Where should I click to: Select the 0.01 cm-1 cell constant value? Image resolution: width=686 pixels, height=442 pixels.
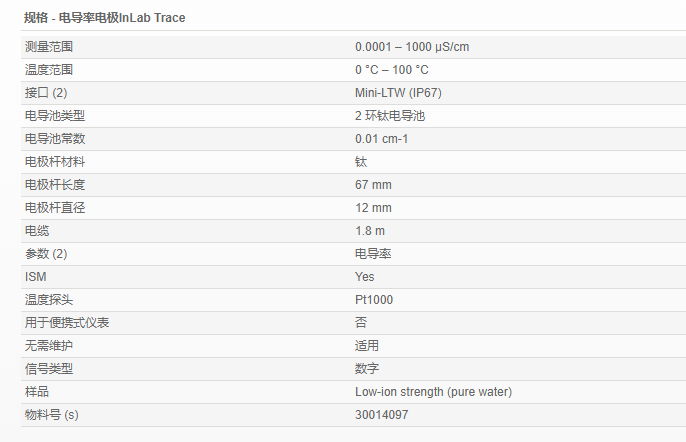[x=381, y=139]
